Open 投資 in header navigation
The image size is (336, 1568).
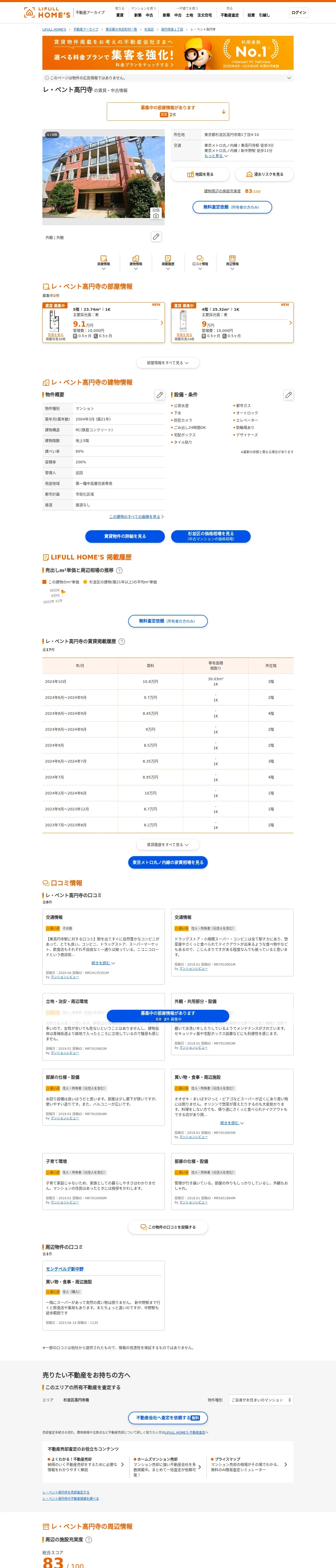point(251,15)
